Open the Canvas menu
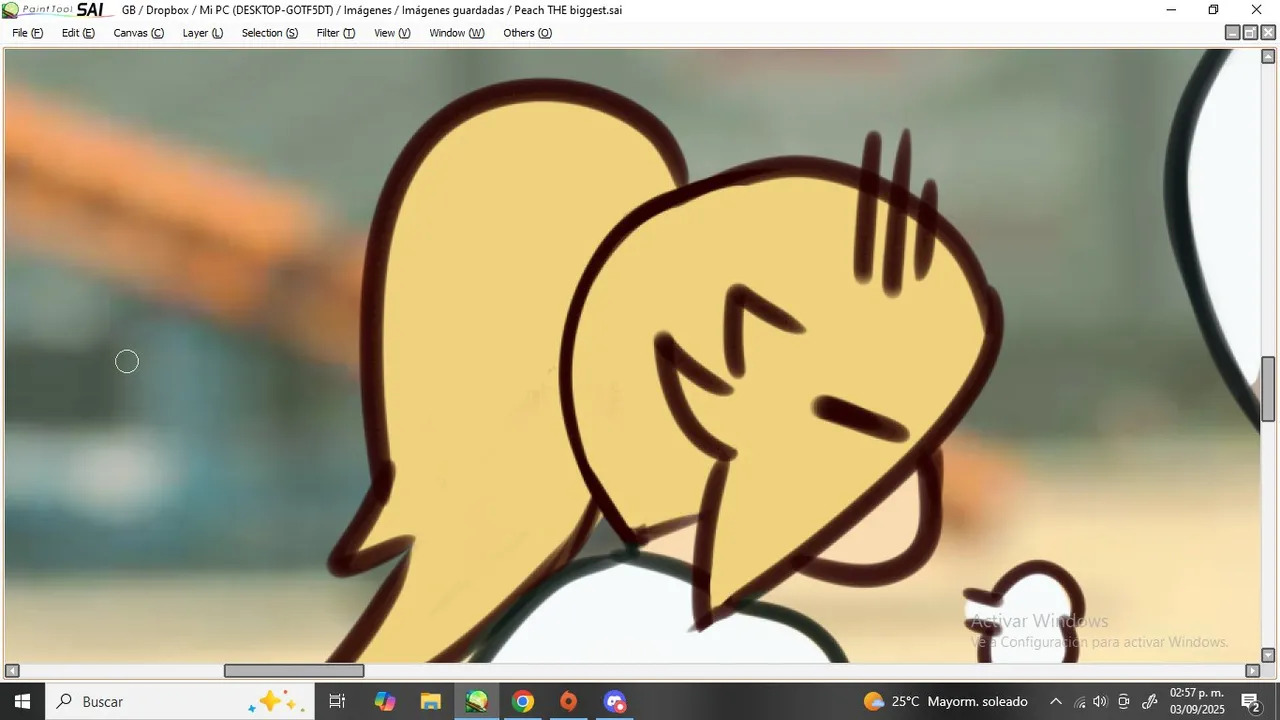Viewport: 1280px width, 720px height. pyautogui.click(x=138, y=33)
